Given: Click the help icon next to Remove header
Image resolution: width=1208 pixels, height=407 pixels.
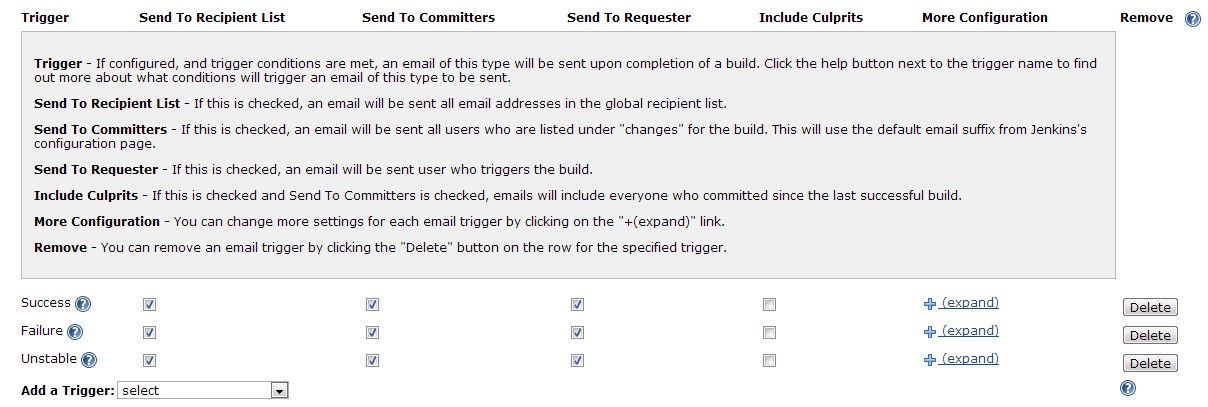Looking at the screenshot, I should click(x=1192, y=19).
